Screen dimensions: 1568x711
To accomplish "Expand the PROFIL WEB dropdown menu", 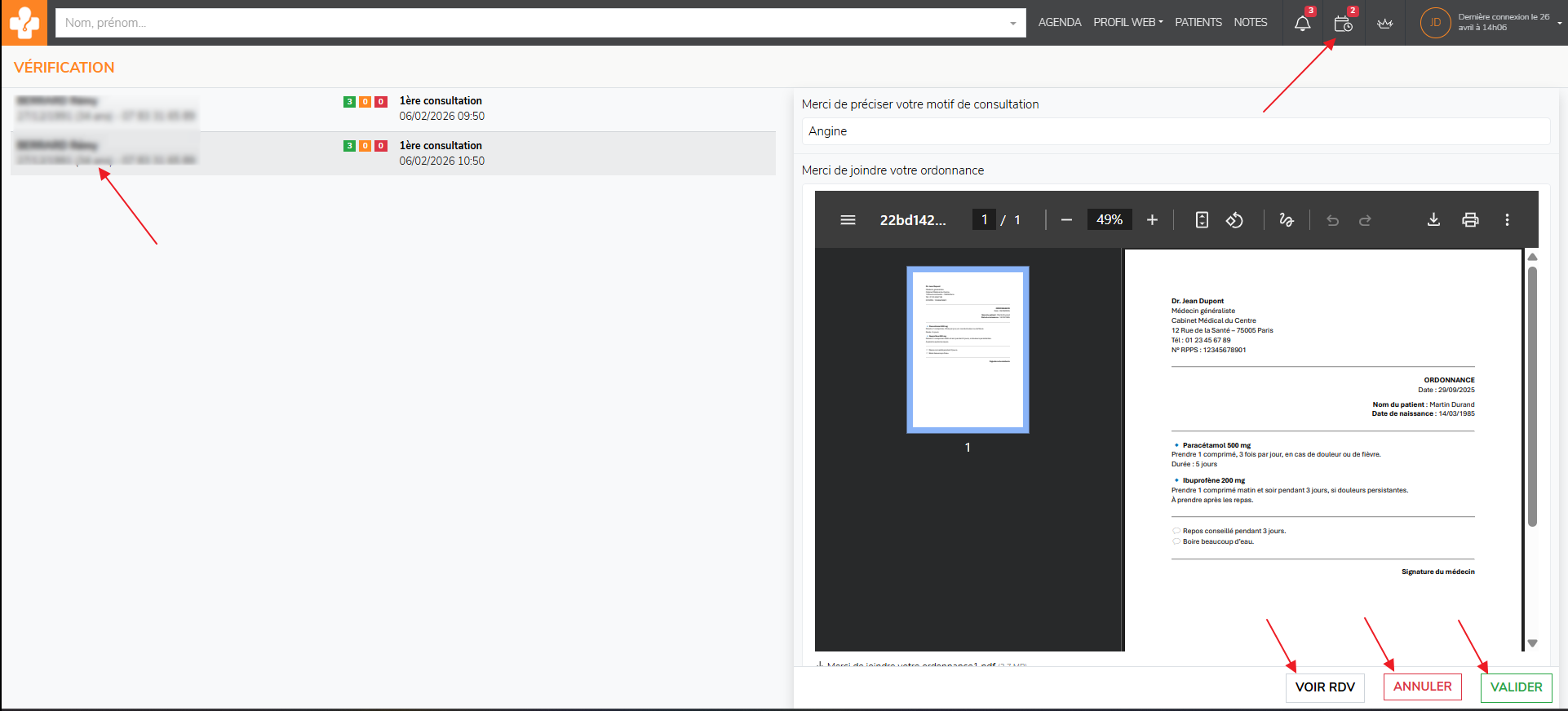I will coord(1127,23).
